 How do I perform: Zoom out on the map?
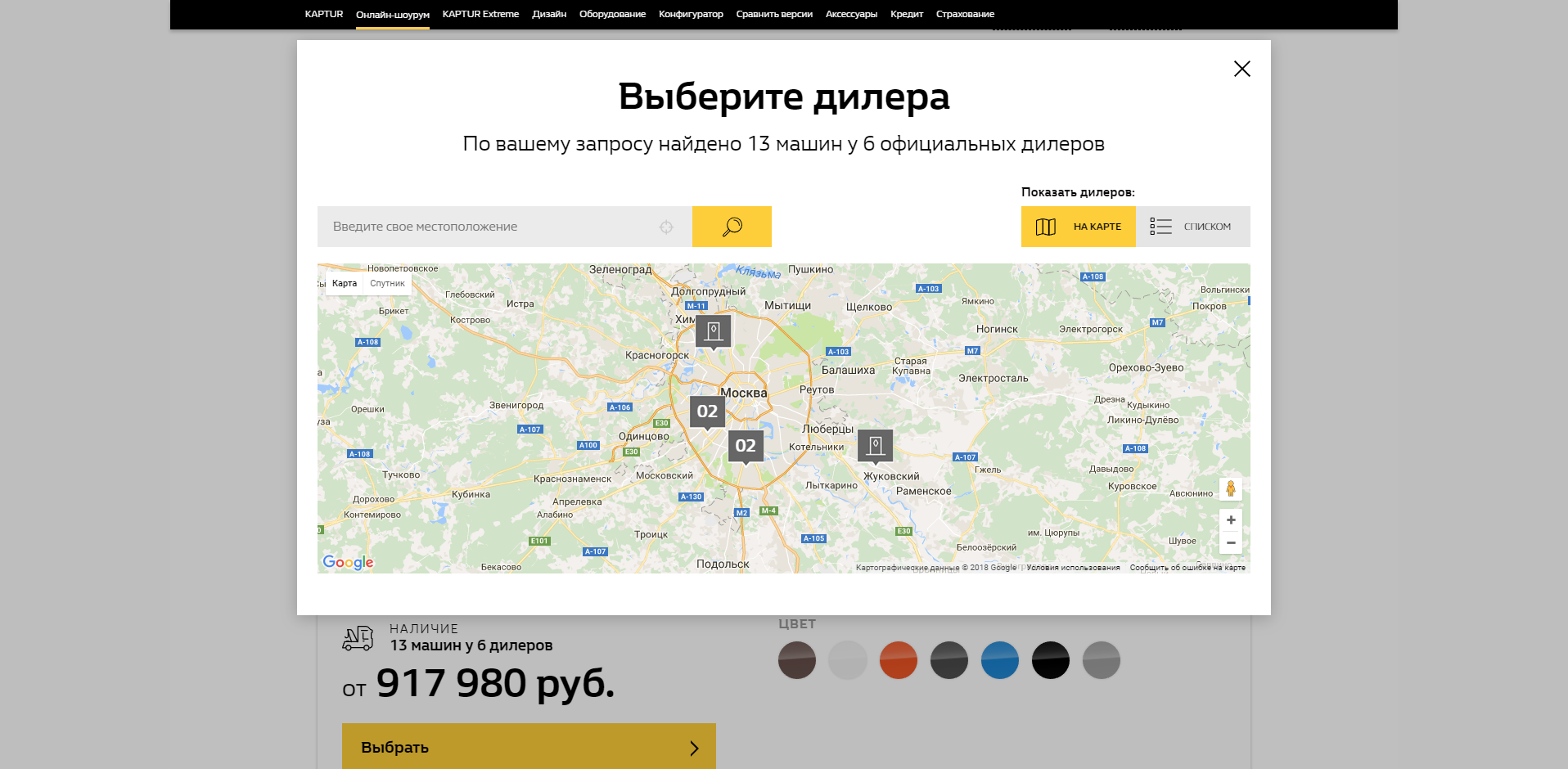(1231, 542)
